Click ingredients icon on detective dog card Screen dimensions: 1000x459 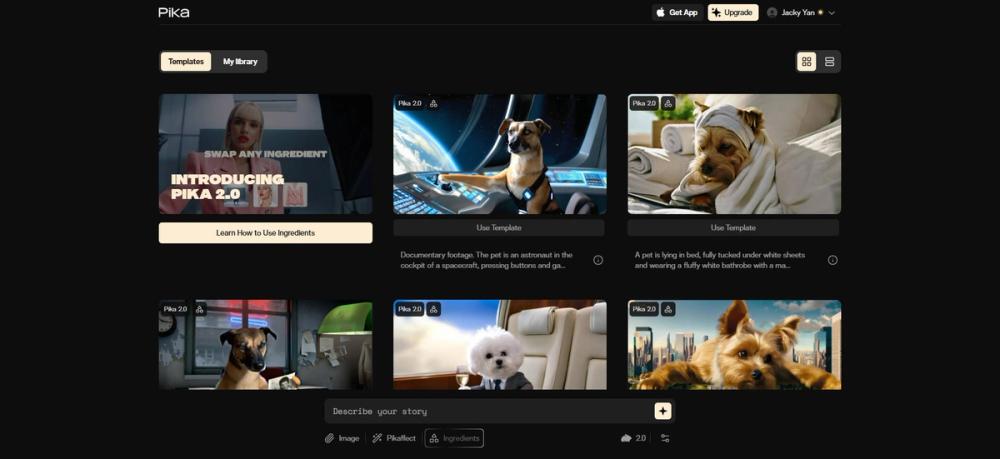click(199, 309)
